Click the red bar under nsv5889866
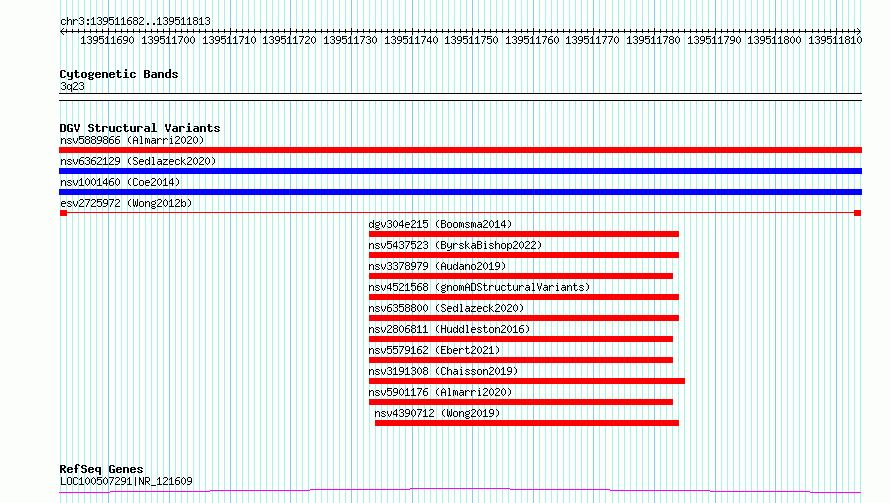This screenshot has width=890, height=503. point(460,150)
